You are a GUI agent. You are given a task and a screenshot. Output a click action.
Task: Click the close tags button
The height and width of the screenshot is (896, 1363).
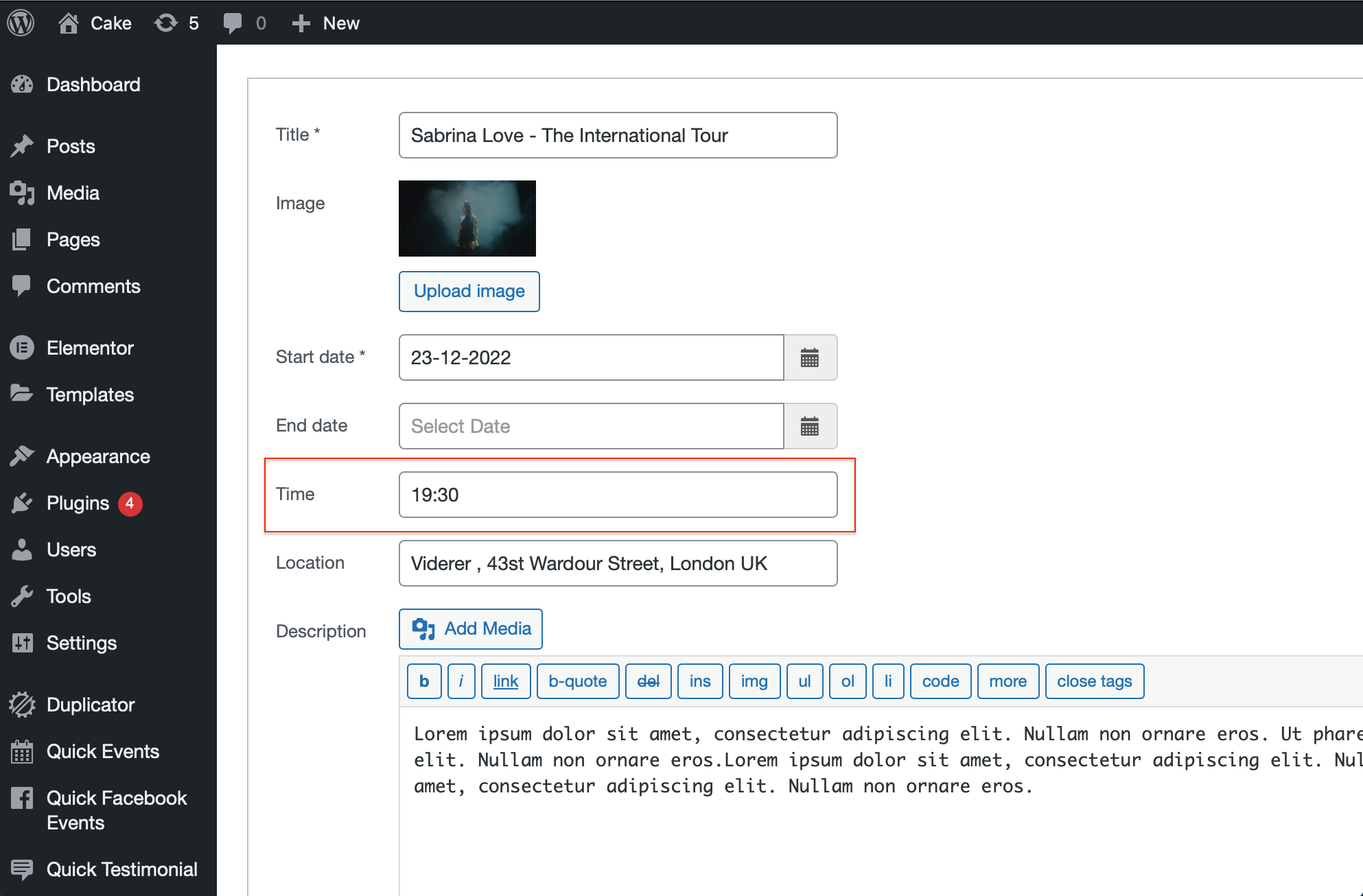click(x=1094, y=681)
